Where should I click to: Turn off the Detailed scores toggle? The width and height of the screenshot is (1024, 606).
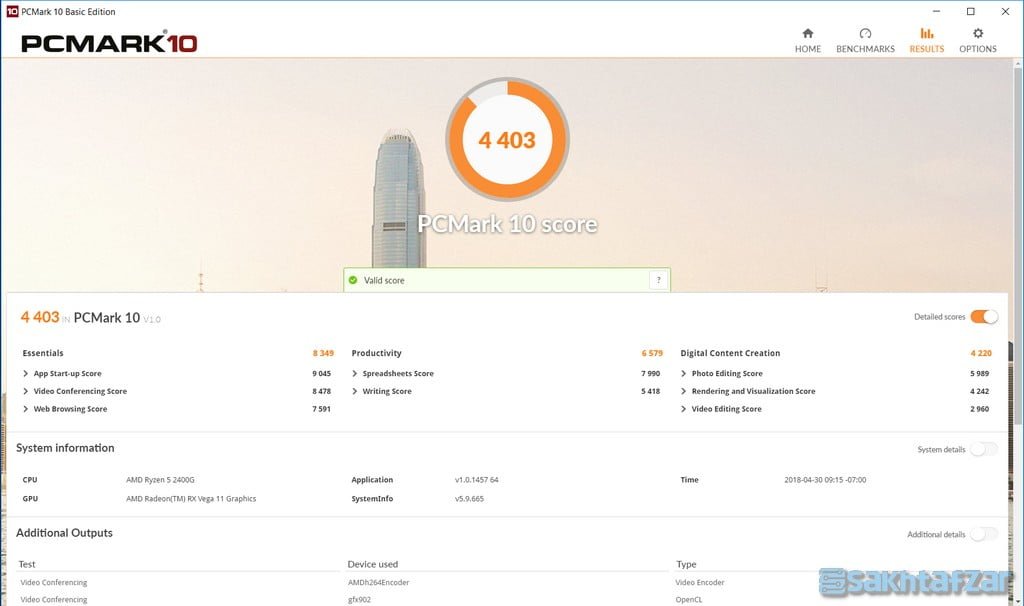tap(984, 317)
